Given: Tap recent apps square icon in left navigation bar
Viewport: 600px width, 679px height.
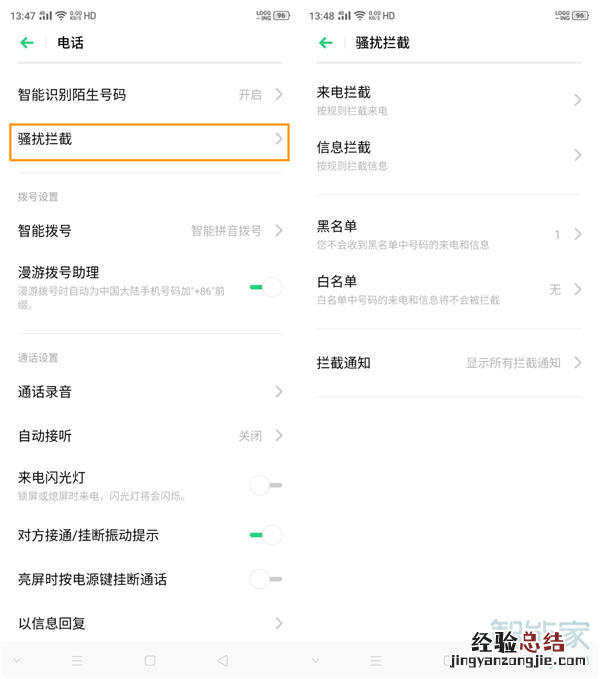Looking at the screenshot, I should (150, 661).
